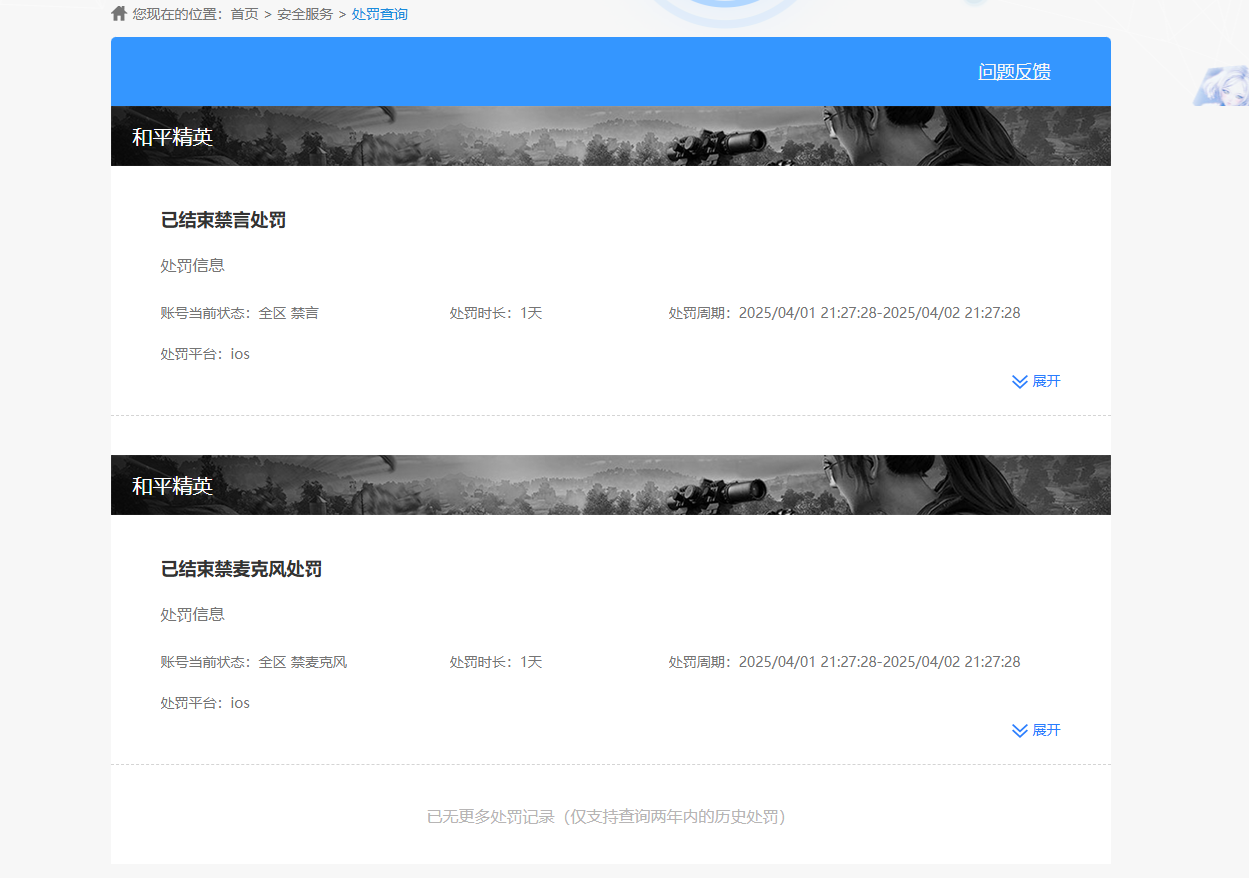Viewport: 1249px width, 878px height.
Task: Click 处罚时长:1天 in 禁言 record
Action: [496, 313]
